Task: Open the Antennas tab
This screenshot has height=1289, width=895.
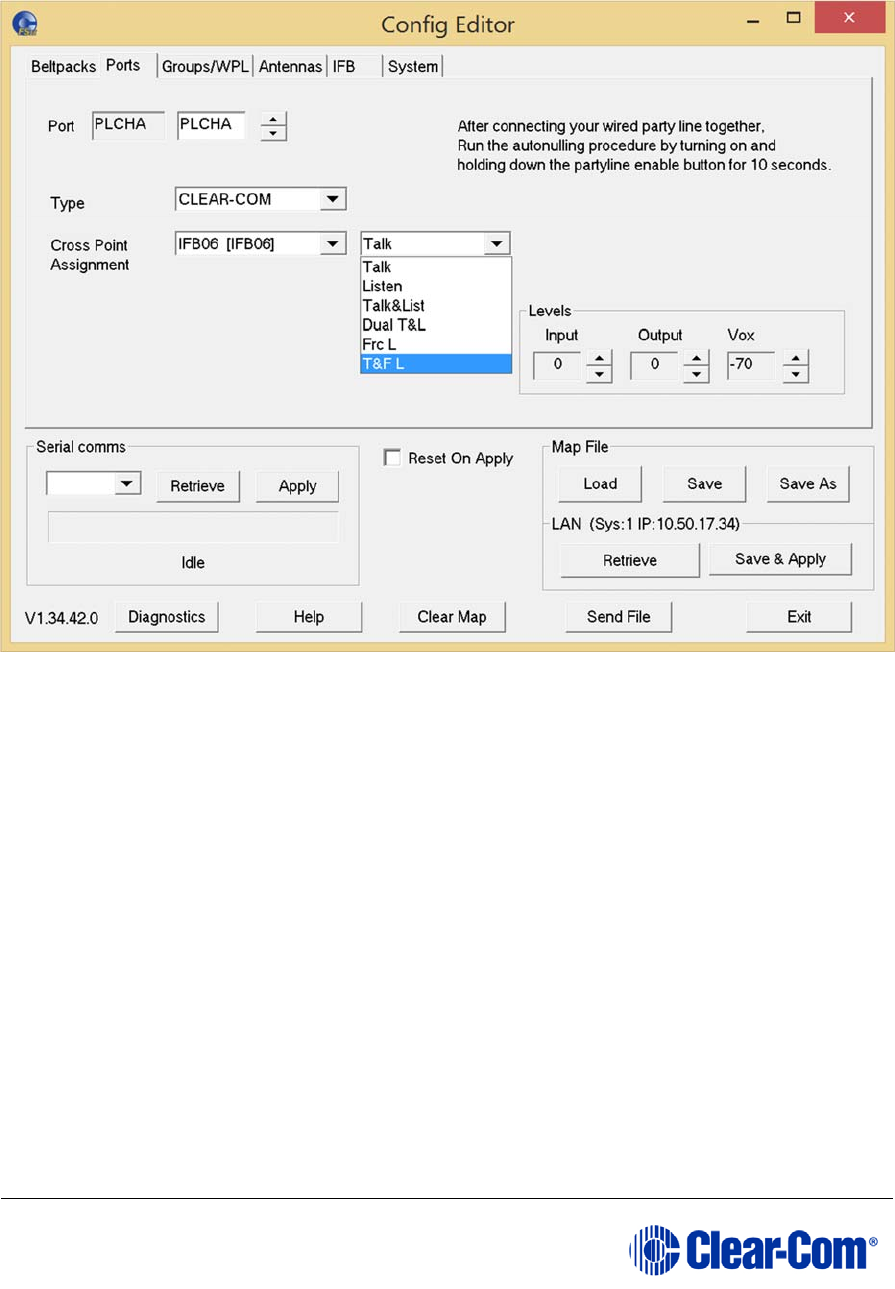Action: [290, 67]
